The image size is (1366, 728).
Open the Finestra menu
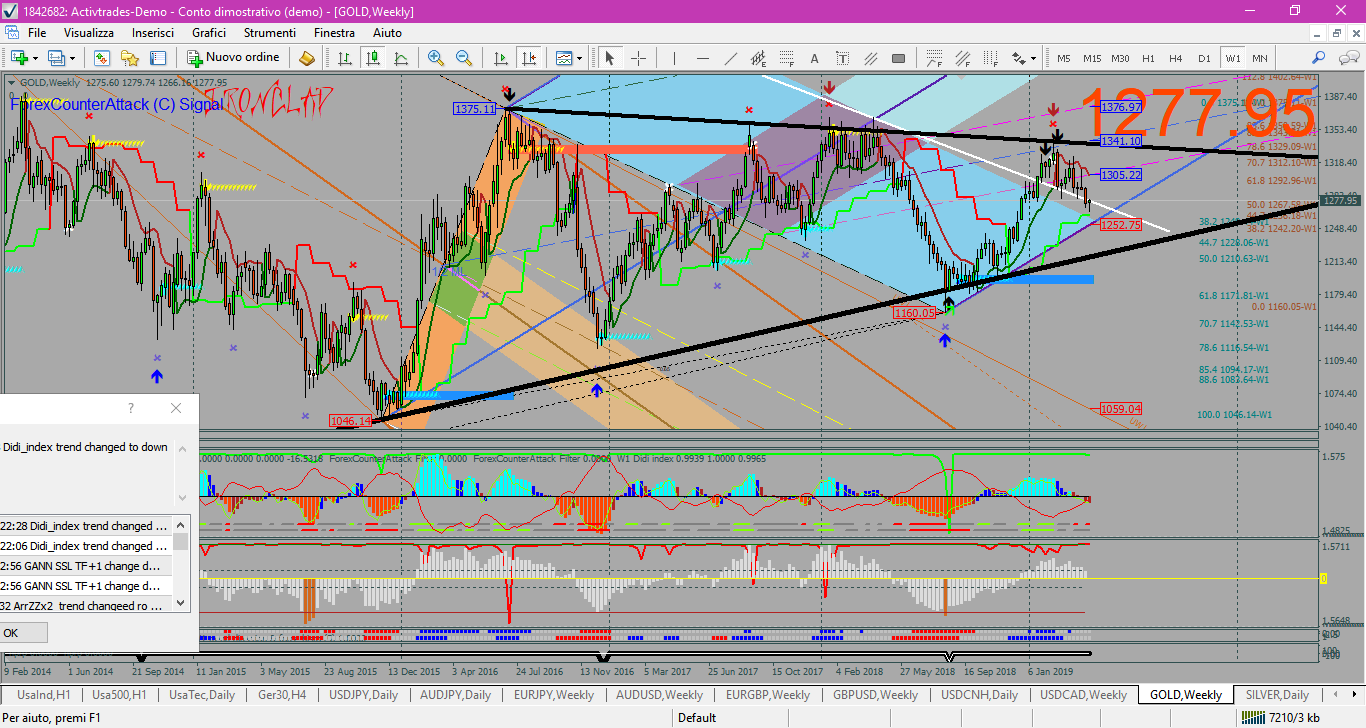[x=334, y=33]
